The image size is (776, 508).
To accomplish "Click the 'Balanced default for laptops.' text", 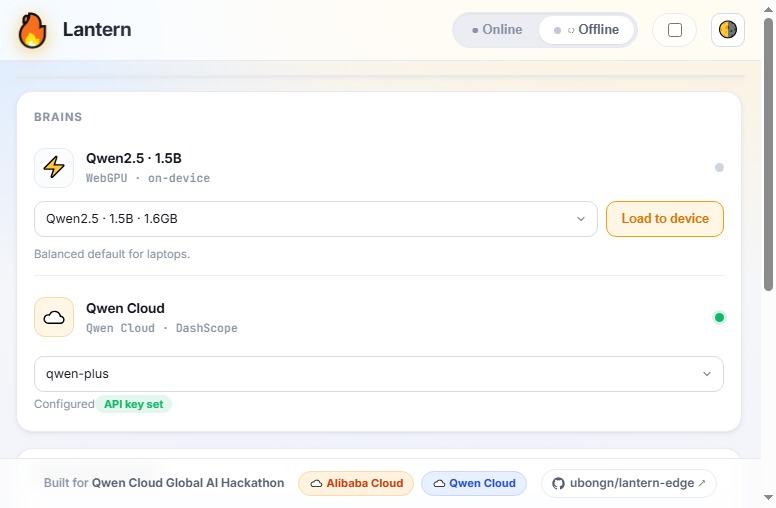I will point(112,254).
